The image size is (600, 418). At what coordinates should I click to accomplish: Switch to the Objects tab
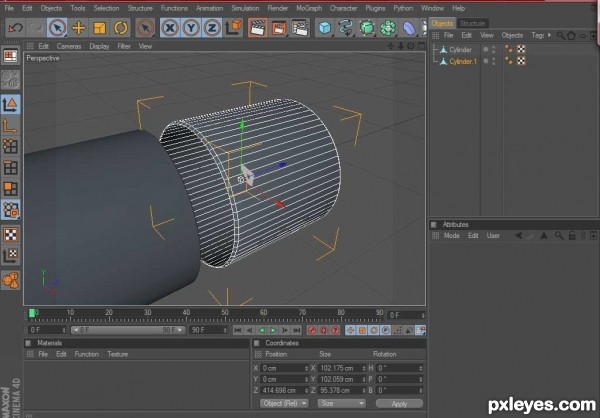(442, 23)
